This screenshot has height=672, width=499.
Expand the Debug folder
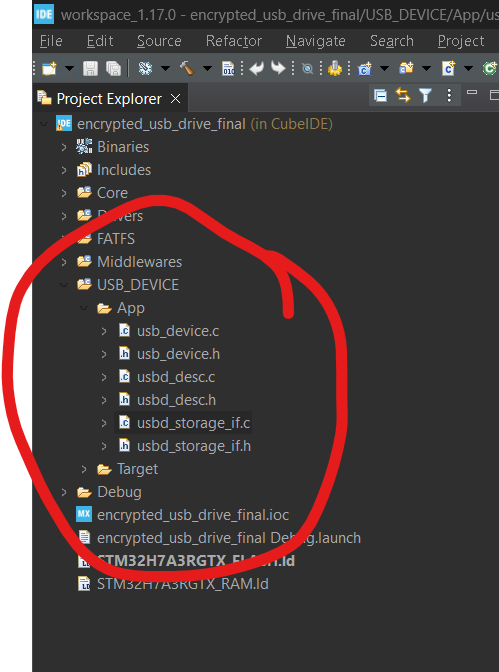pos(64,492)
